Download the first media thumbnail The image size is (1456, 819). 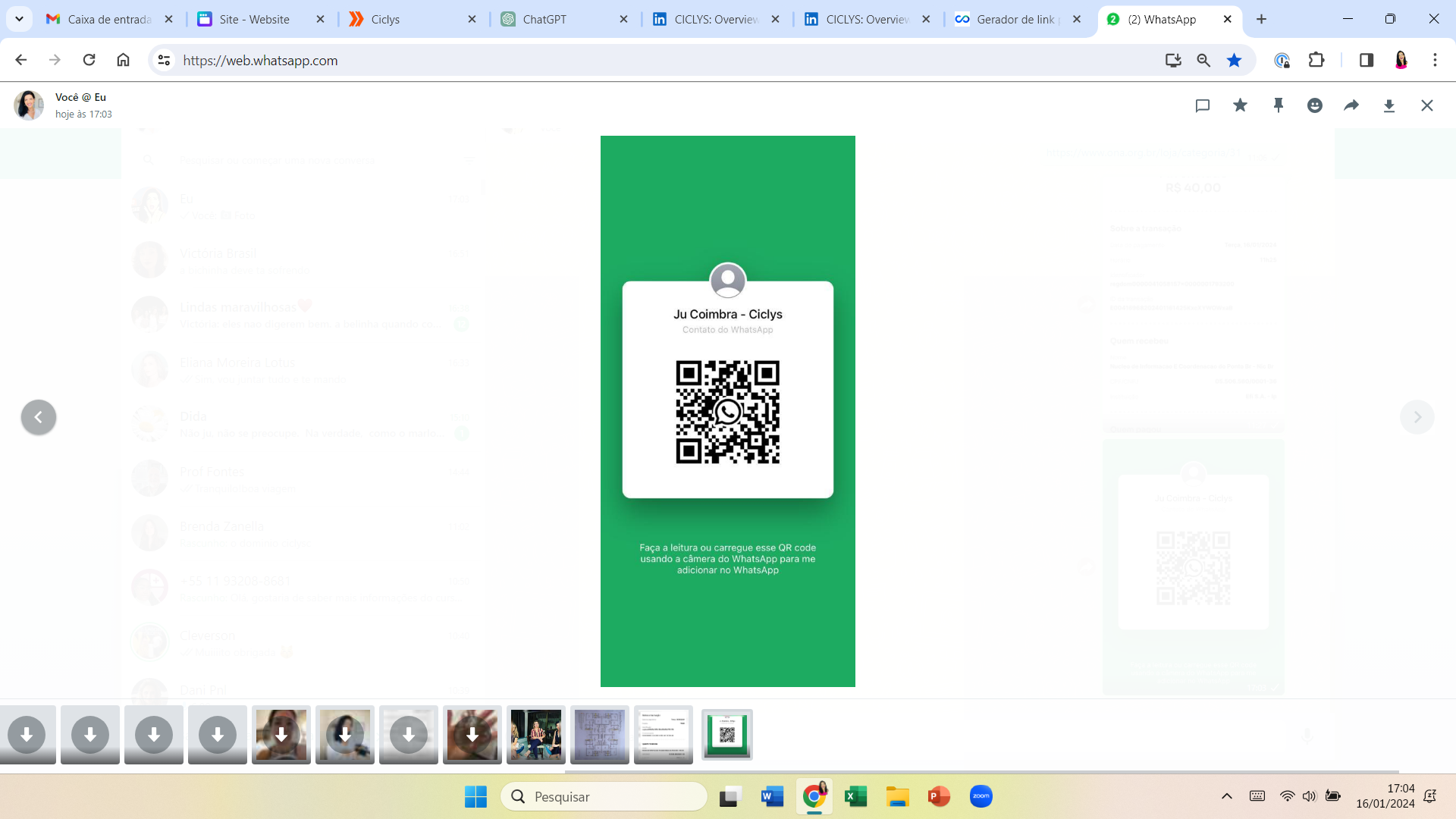[x=27, y=734]
